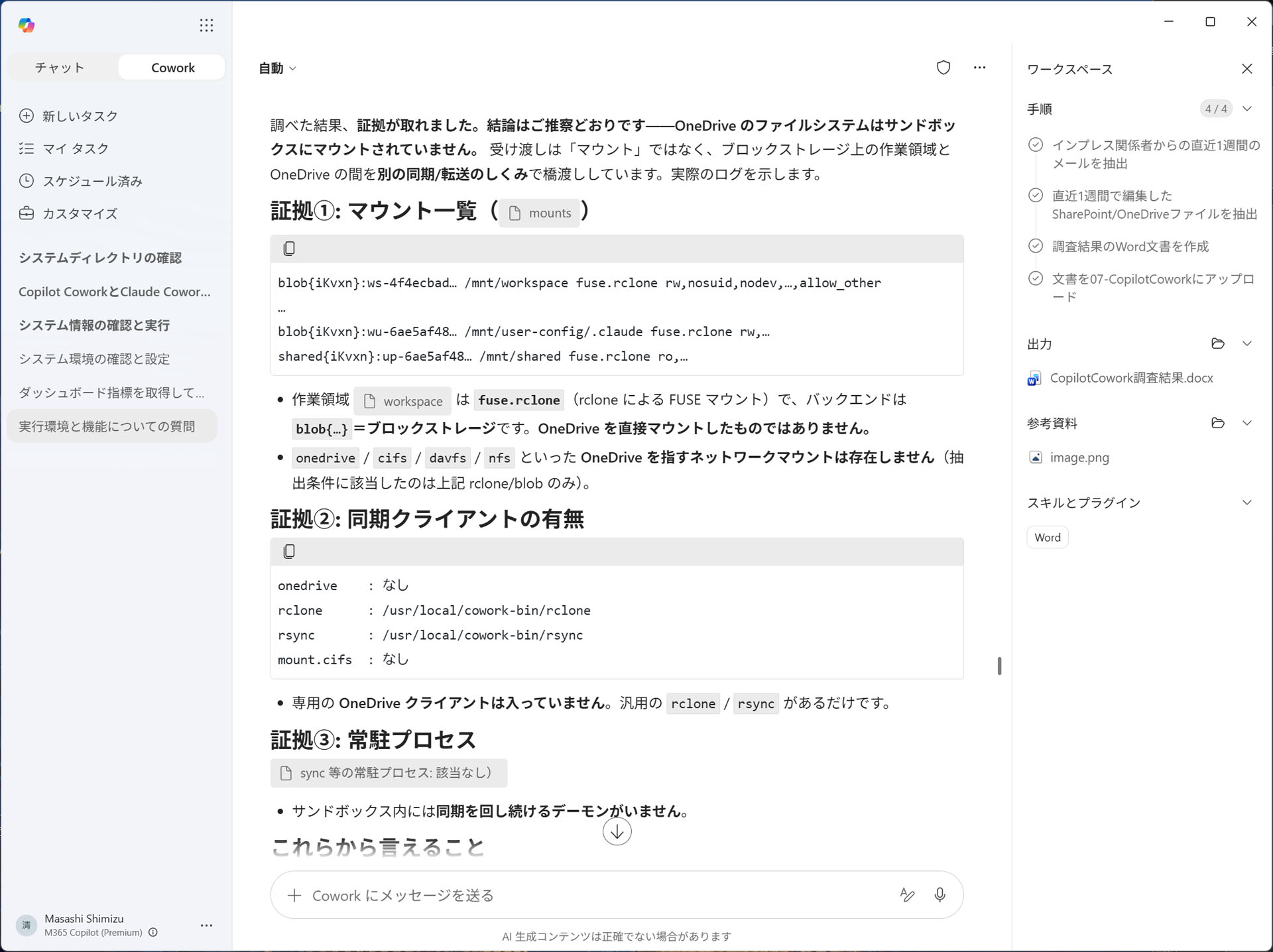1273x952 pixels.
Task: Open システム環境の確認と設定 conversation
Action: tap(94, 359)
